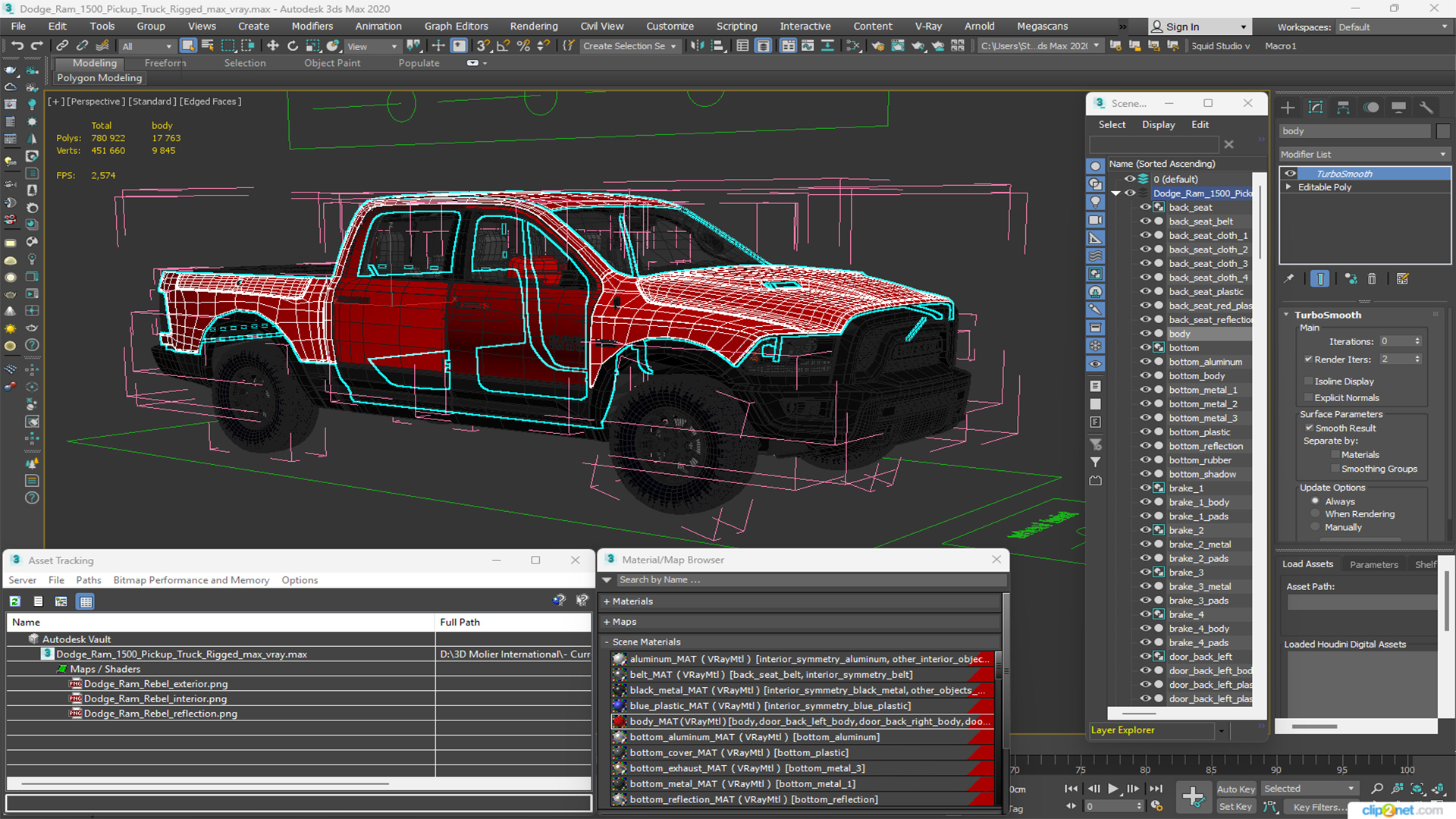Select the When Rendering radio button
Image resolution: width=1456 pixels, height=819 pixels.
[1315, 514]
